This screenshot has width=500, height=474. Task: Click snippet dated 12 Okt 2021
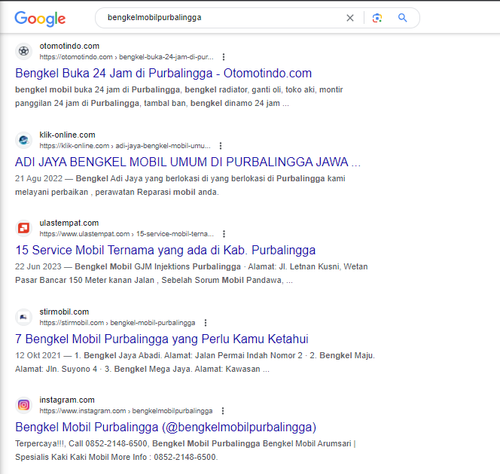(195, 362)
